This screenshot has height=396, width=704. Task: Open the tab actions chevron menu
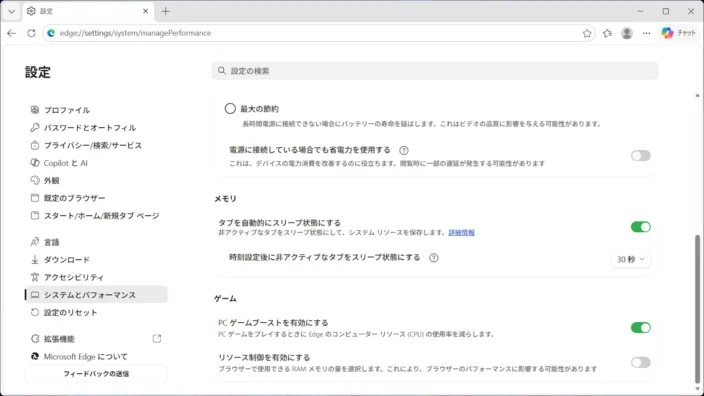tap(12, 11)
